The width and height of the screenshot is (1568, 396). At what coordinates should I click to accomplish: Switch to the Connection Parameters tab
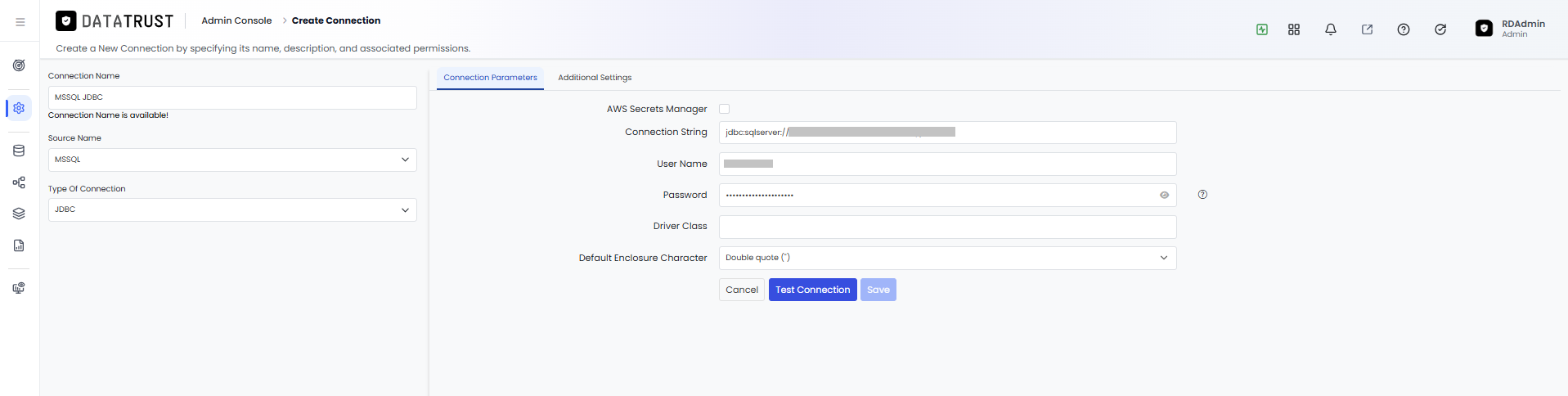pos(490,78)
